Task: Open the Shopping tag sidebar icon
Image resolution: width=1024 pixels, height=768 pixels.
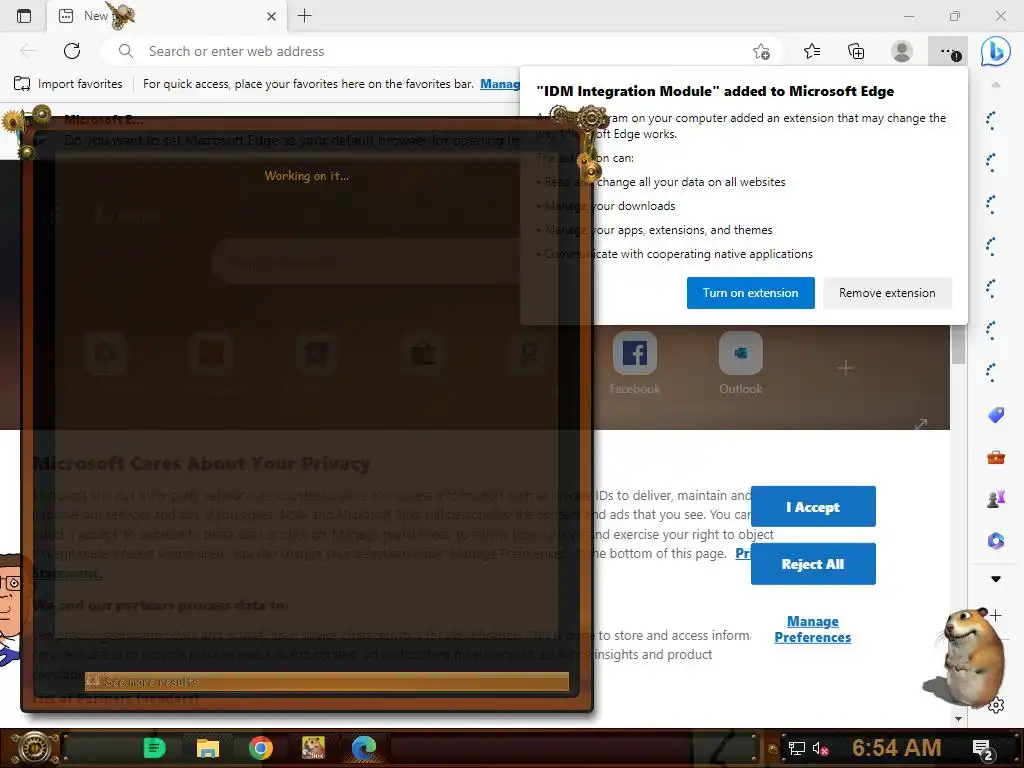Action: [995, 415]
